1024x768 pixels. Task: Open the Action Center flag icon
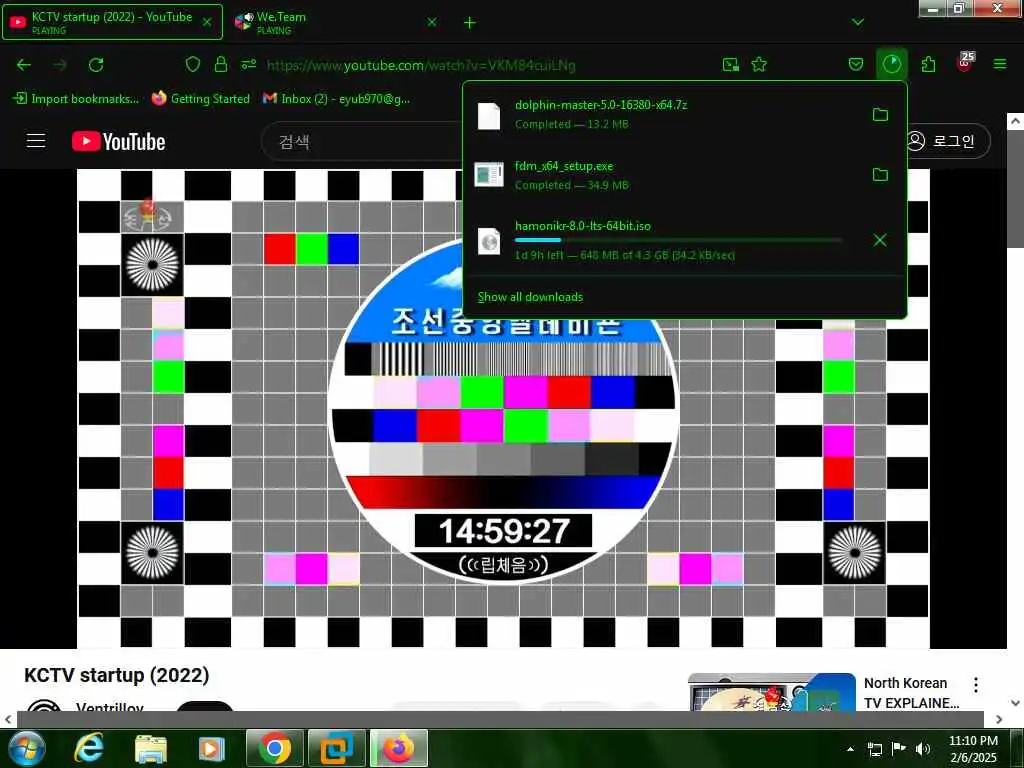pyautogui.click(x=899, y=749)
